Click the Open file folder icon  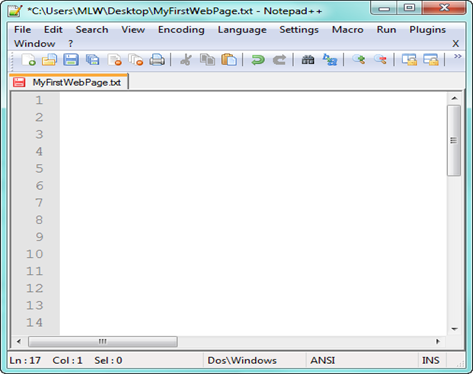(49, 60)
